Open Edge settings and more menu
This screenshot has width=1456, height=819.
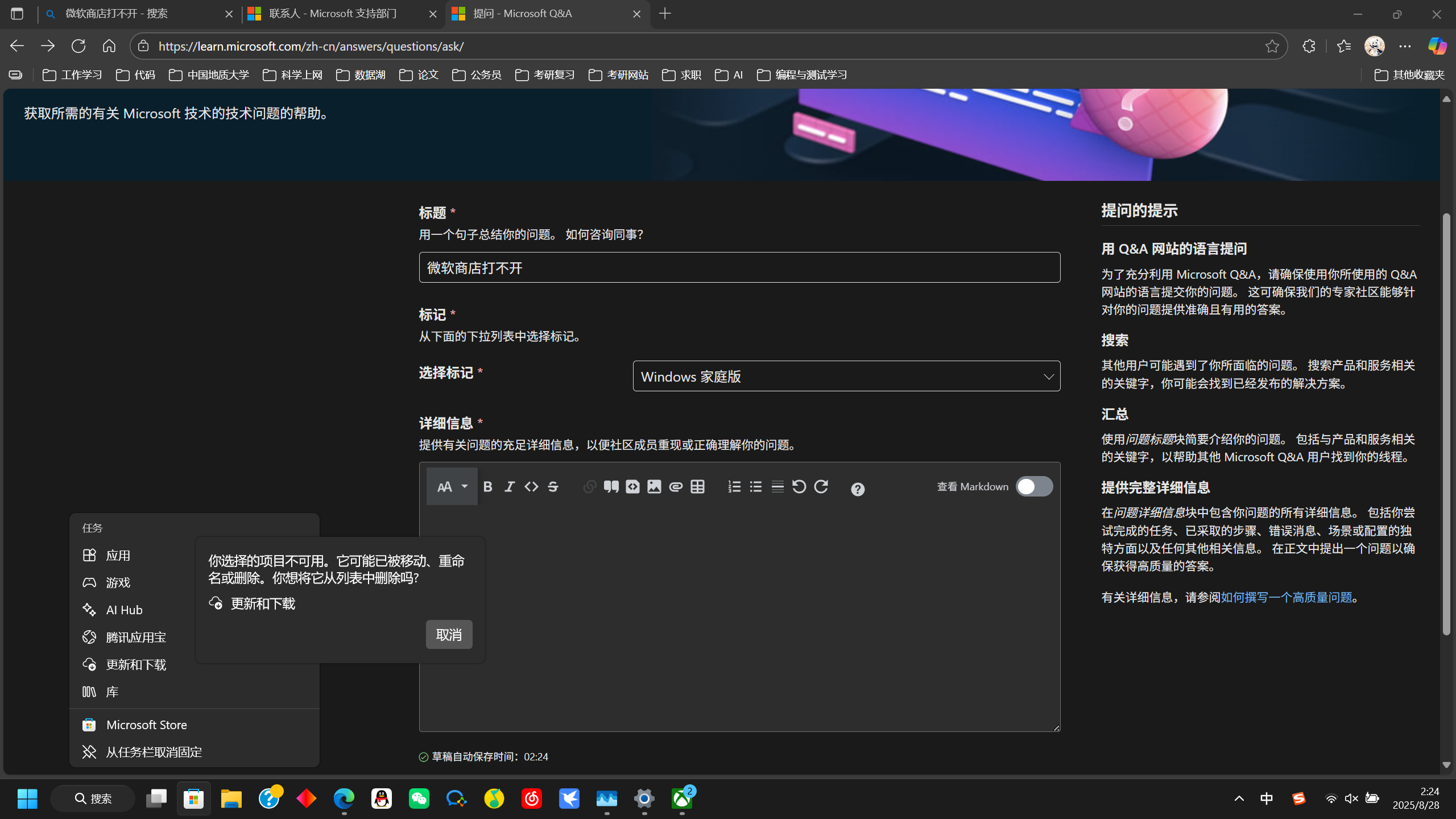tap(1405, 46)
